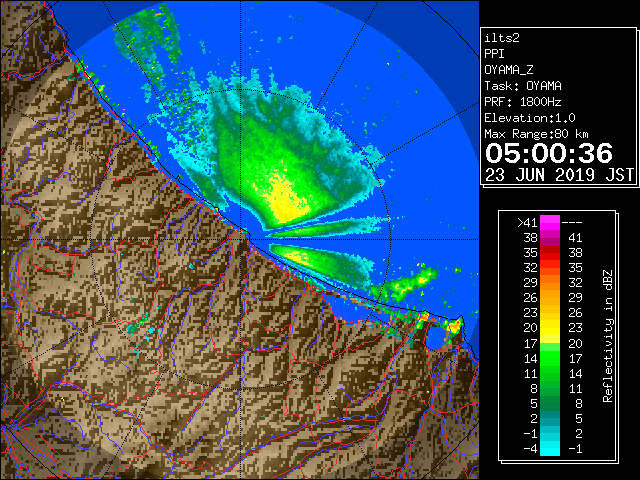Click the "OYAMA_Z" product name
Viewport: 640px width, 480px height.
coord(509,70)
